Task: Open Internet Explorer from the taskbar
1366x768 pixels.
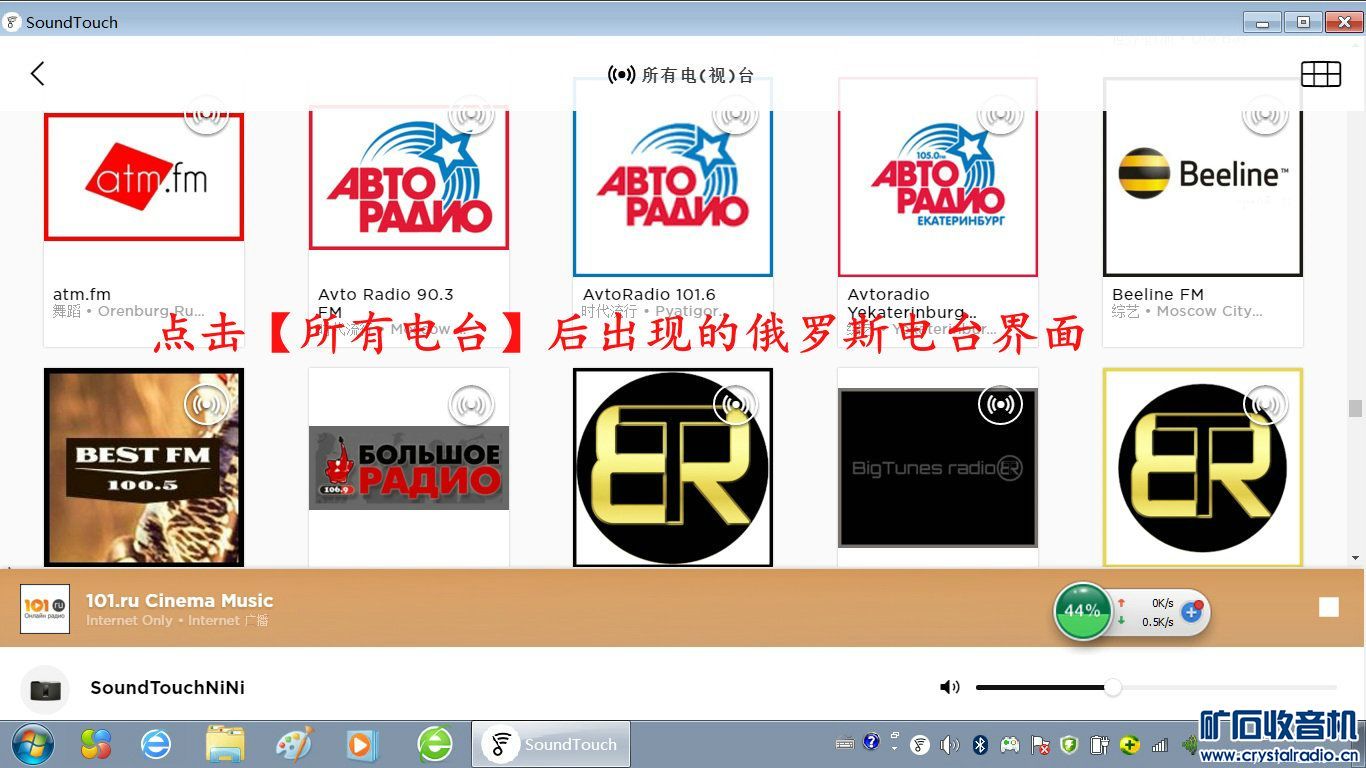Action: (x=156, y=744)
